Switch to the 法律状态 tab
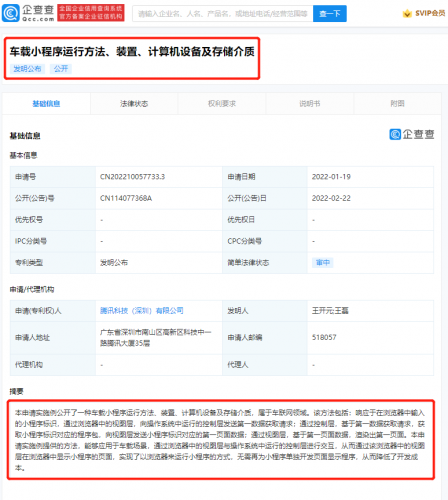The width and height of the screenshot is (448, 500). click(134, 104)
